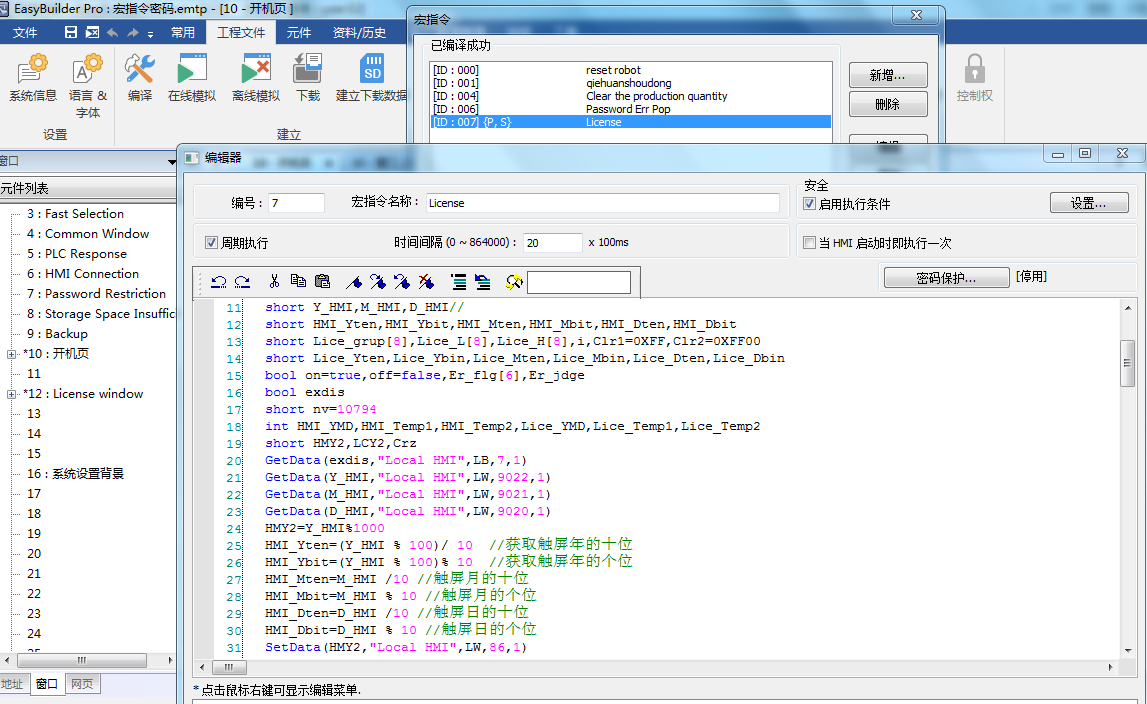Enable 当 HMI 启动时即执行一次 checkbox

click(810, 243)
